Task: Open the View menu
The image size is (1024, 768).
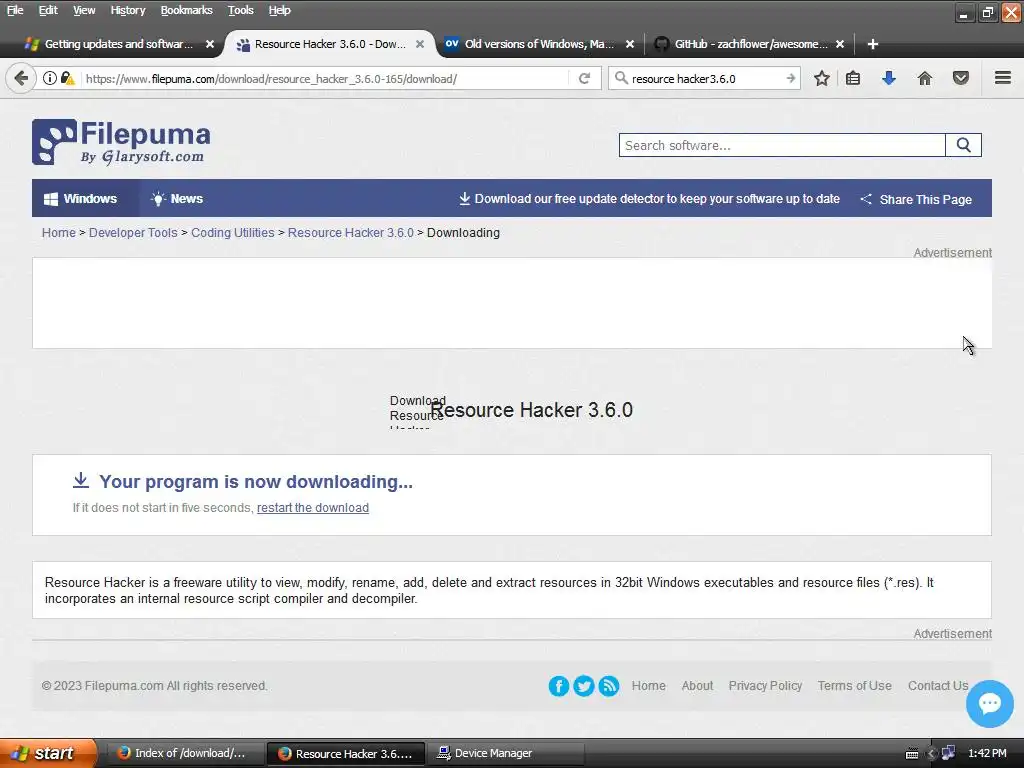Action: coord(84,10)
